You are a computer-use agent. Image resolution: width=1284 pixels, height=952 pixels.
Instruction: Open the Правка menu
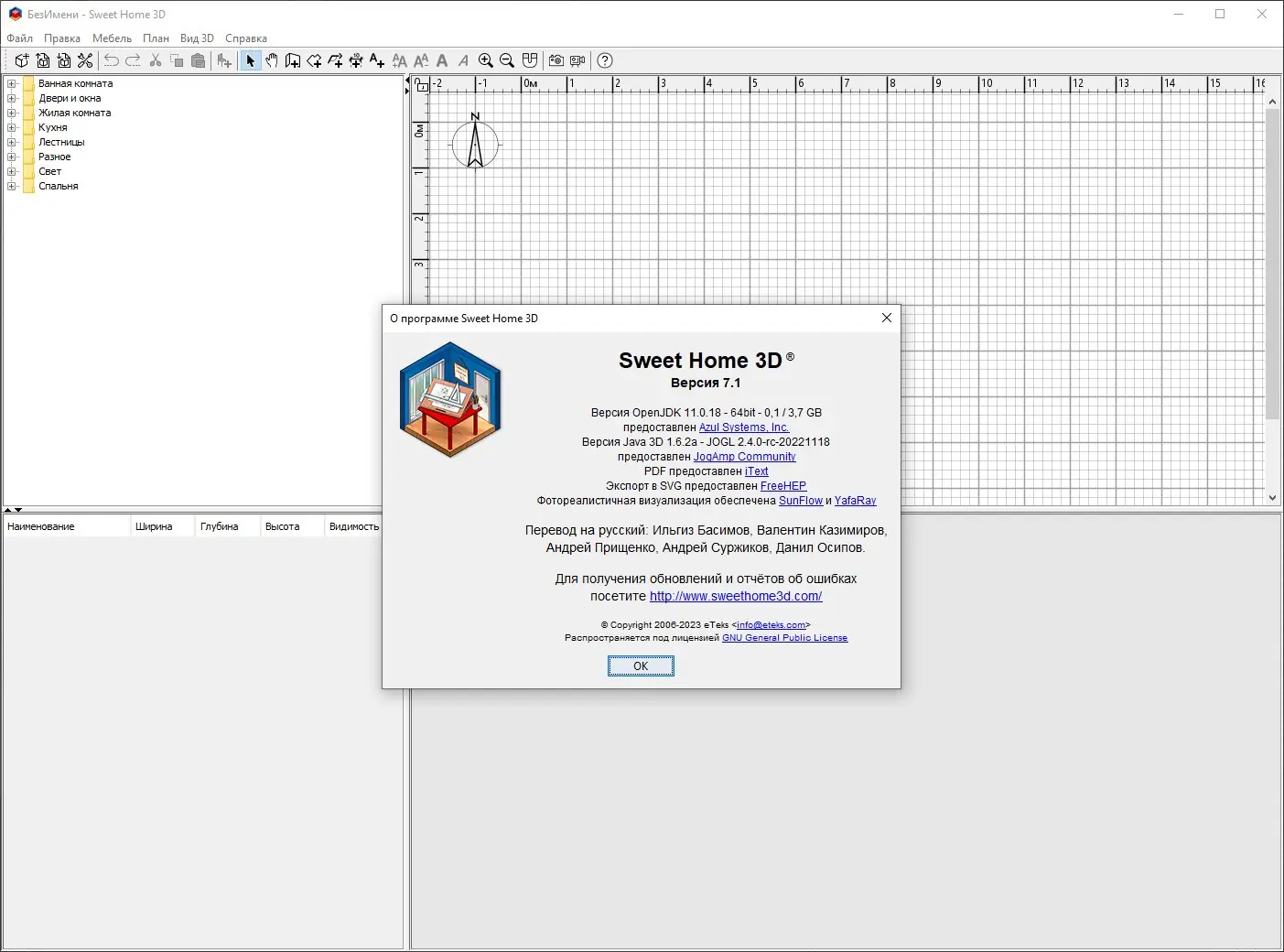tap(62, 38)
